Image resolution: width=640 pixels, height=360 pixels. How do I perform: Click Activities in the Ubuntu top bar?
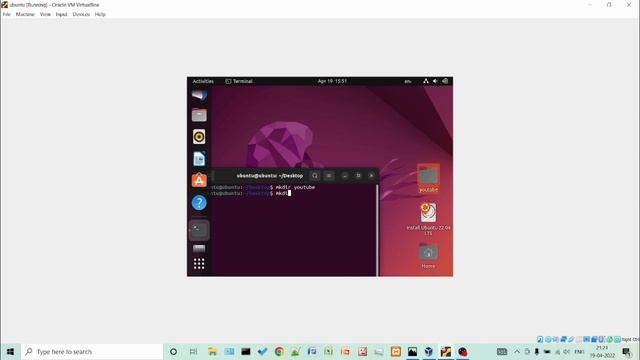[x=203, y=81]
